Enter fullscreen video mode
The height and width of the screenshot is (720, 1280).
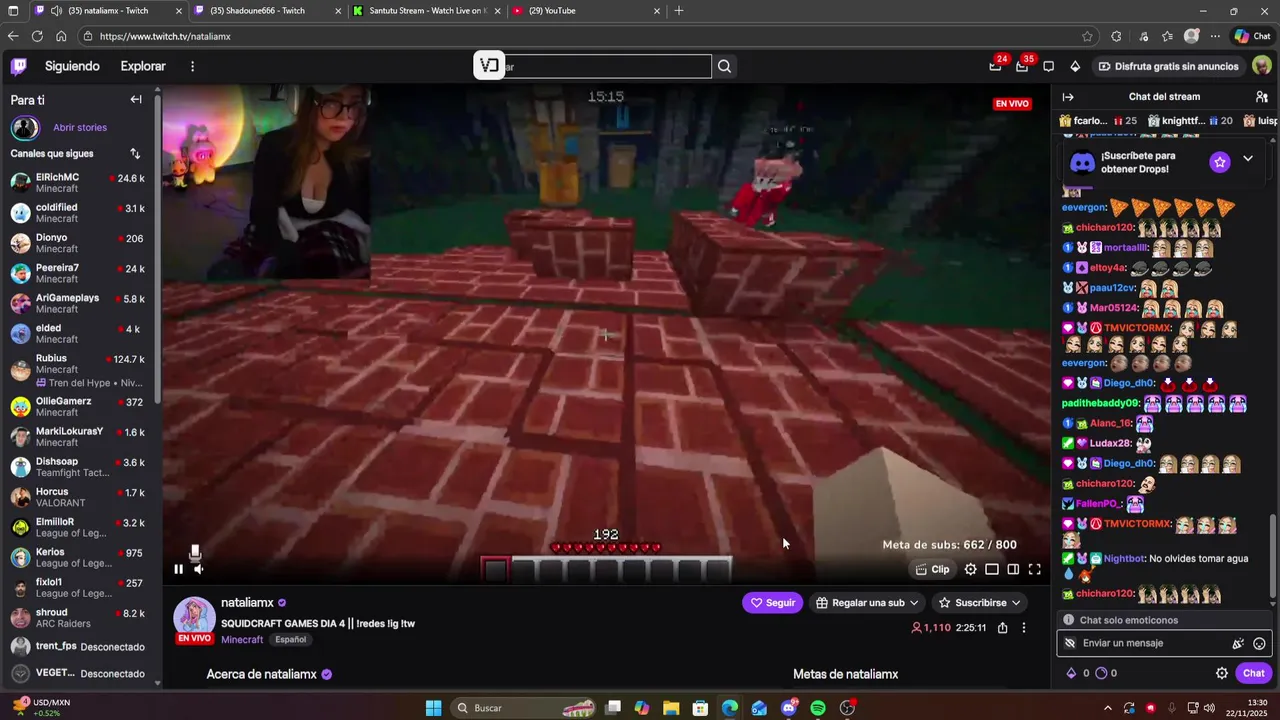pyautogui.click(x=1035, y=569)
